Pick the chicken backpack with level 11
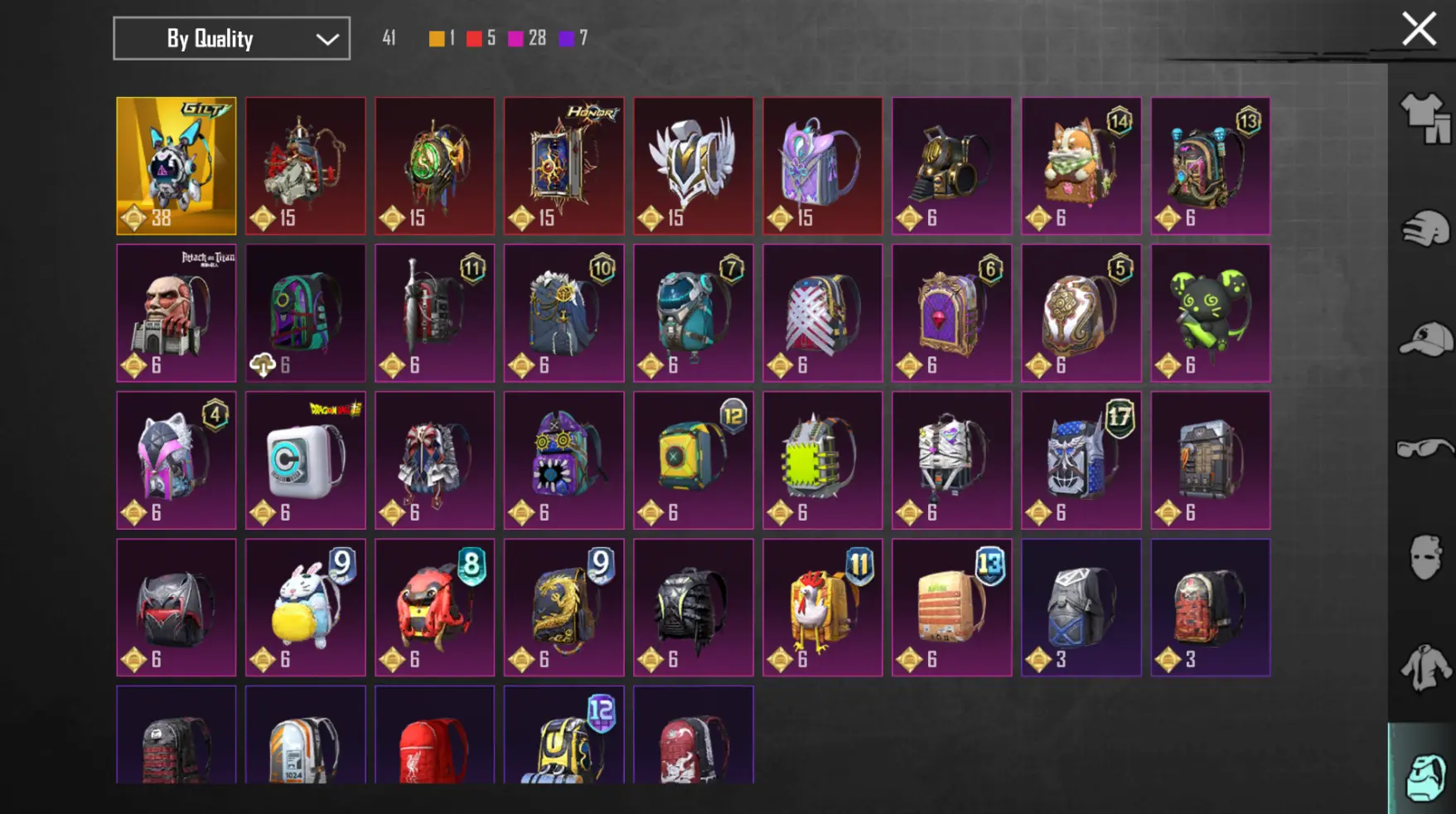Screen dimensions: 1456x814 point(822,608)
